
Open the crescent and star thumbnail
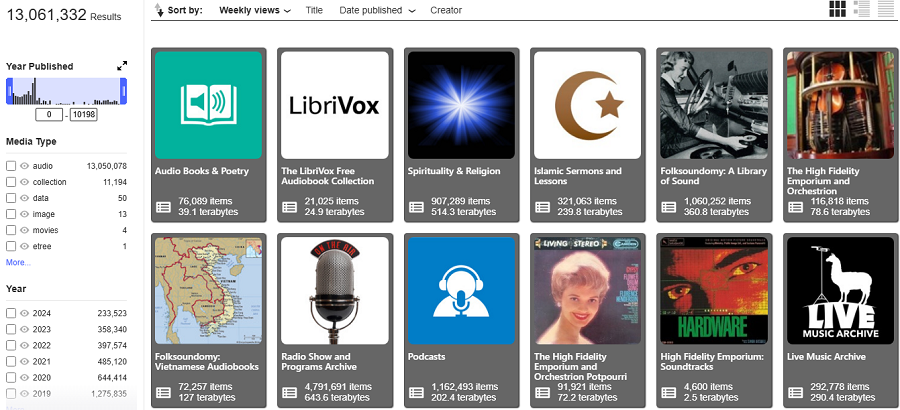coord(587,105)
